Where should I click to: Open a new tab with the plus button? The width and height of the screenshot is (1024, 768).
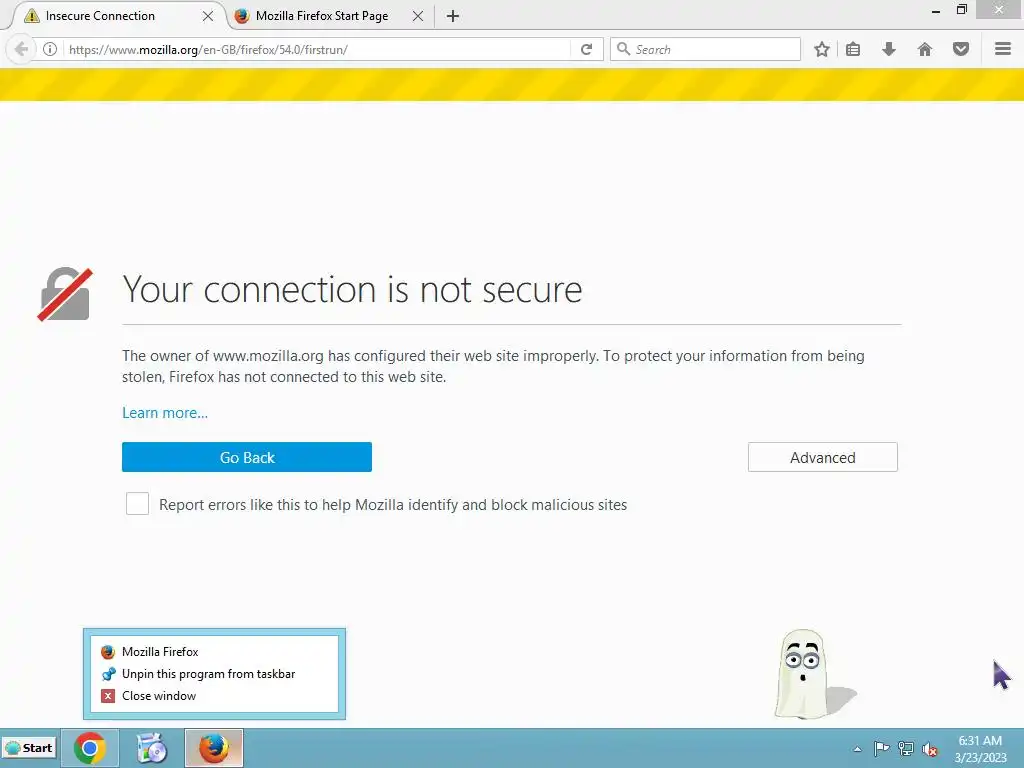[x=453, y=16]
